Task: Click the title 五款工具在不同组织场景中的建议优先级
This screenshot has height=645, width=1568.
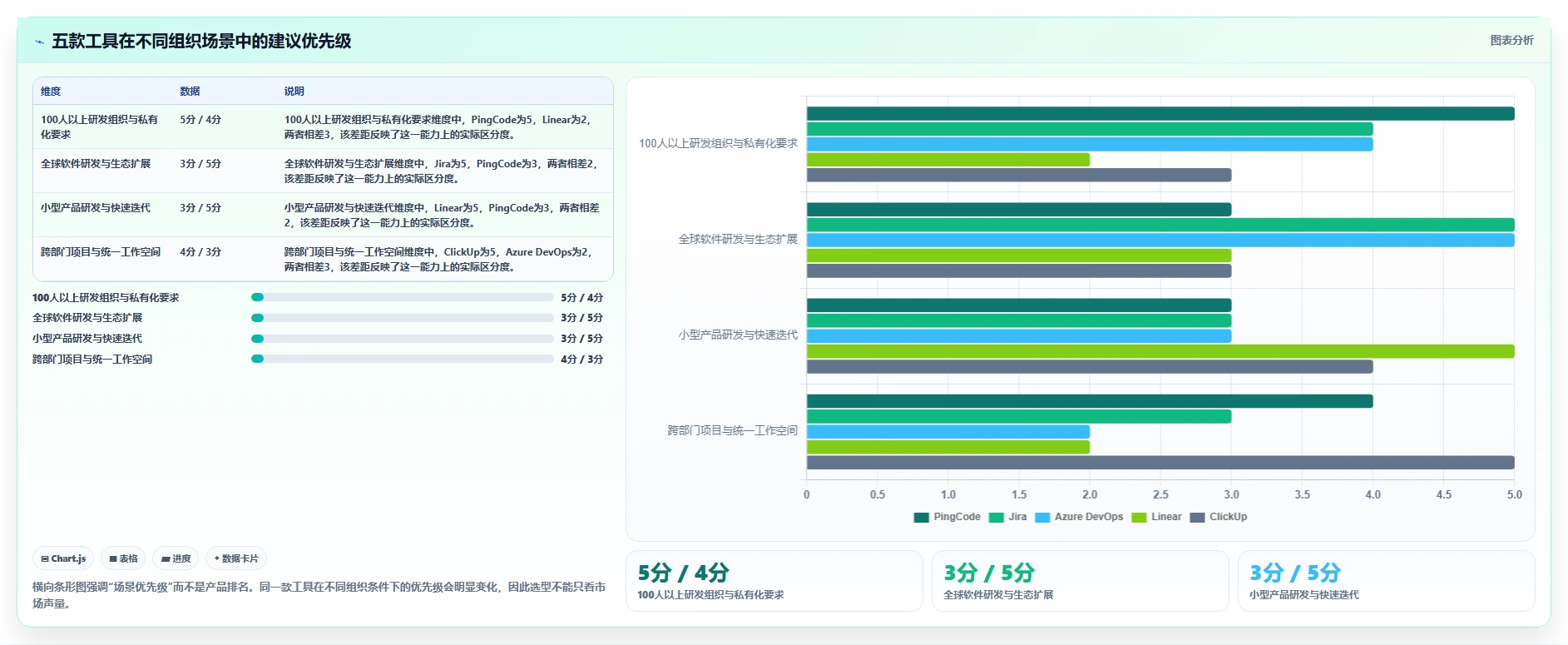Action: coord(201,42)
